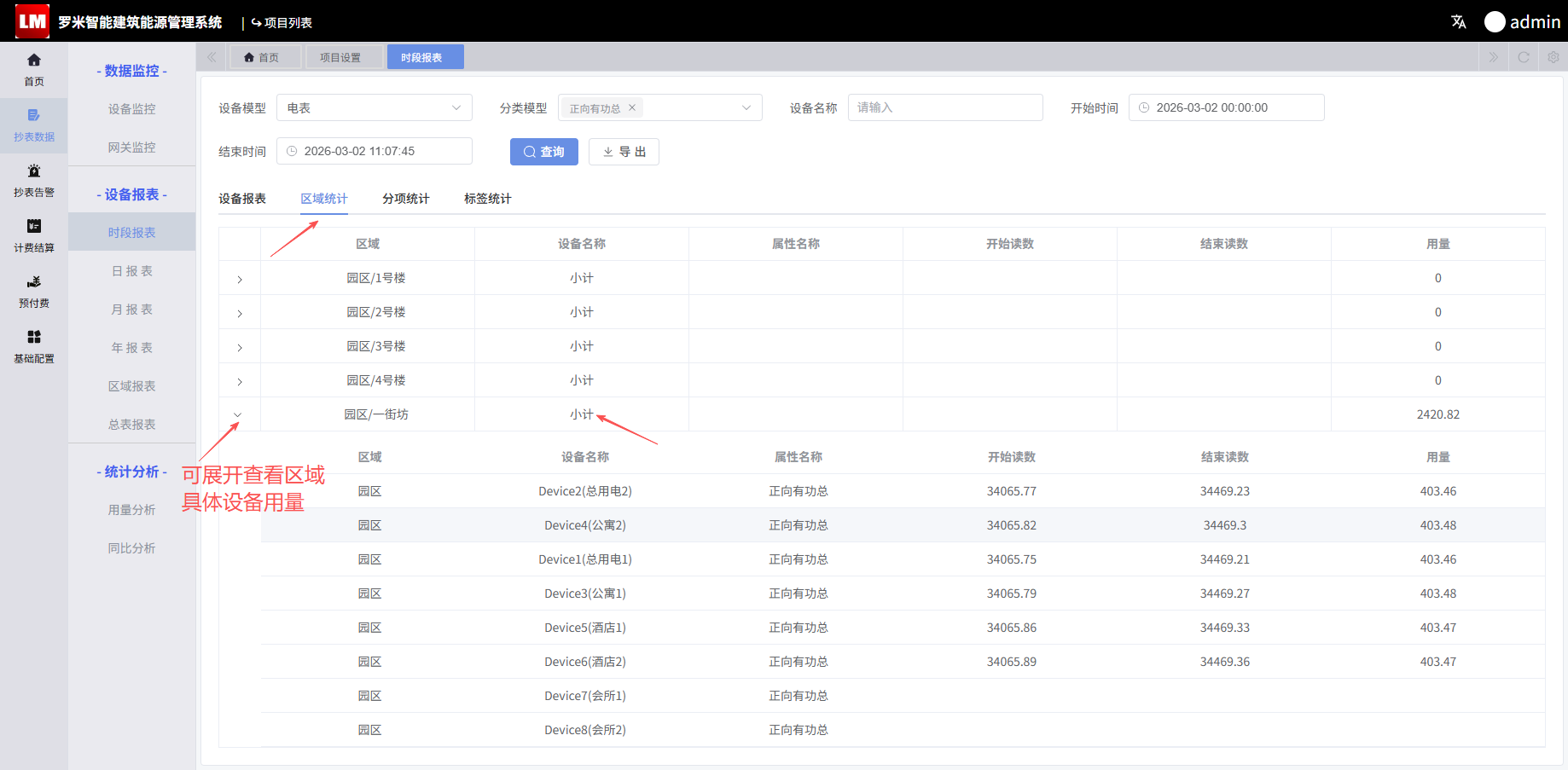Switch to the 标签统计 tab
1568x770 pixels.
[x=488, y=199]
